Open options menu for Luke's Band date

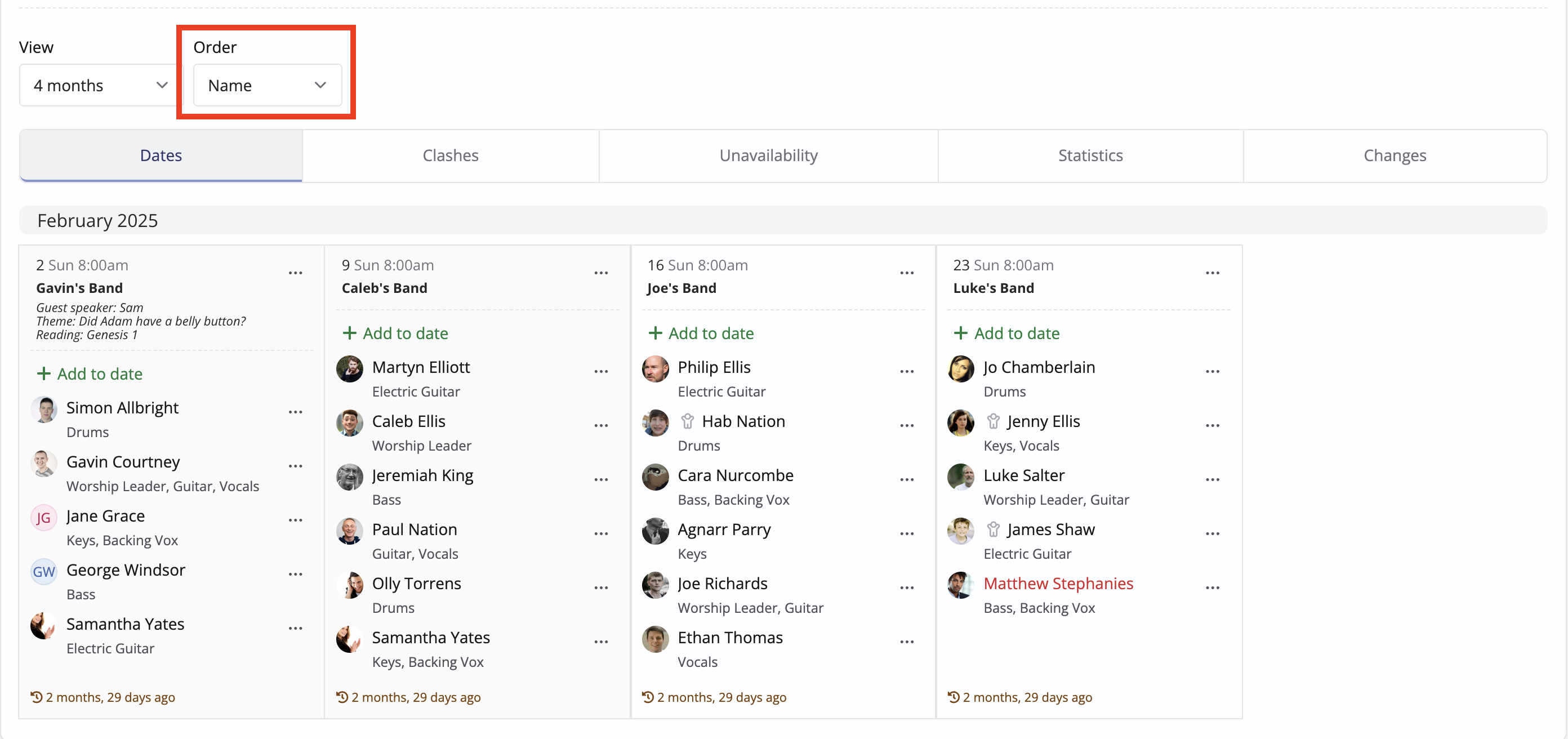point(1212,273)
